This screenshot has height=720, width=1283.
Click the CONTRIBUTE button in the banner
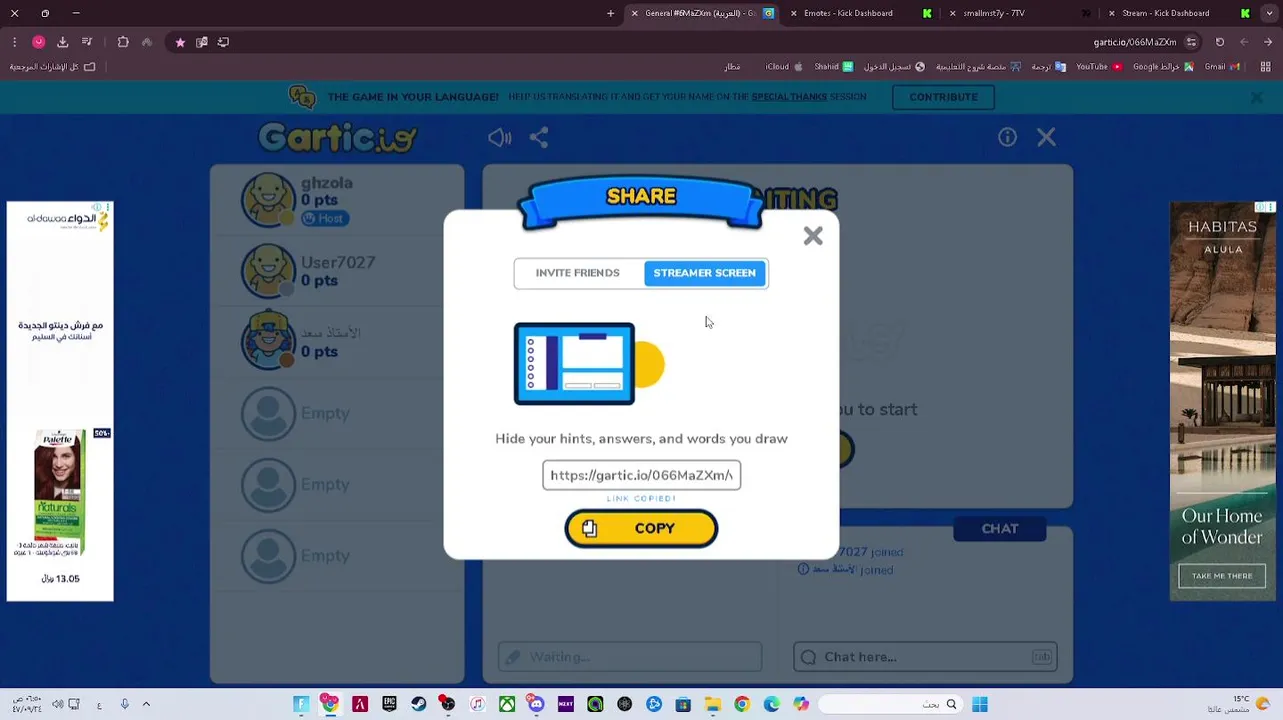point(943,97)
